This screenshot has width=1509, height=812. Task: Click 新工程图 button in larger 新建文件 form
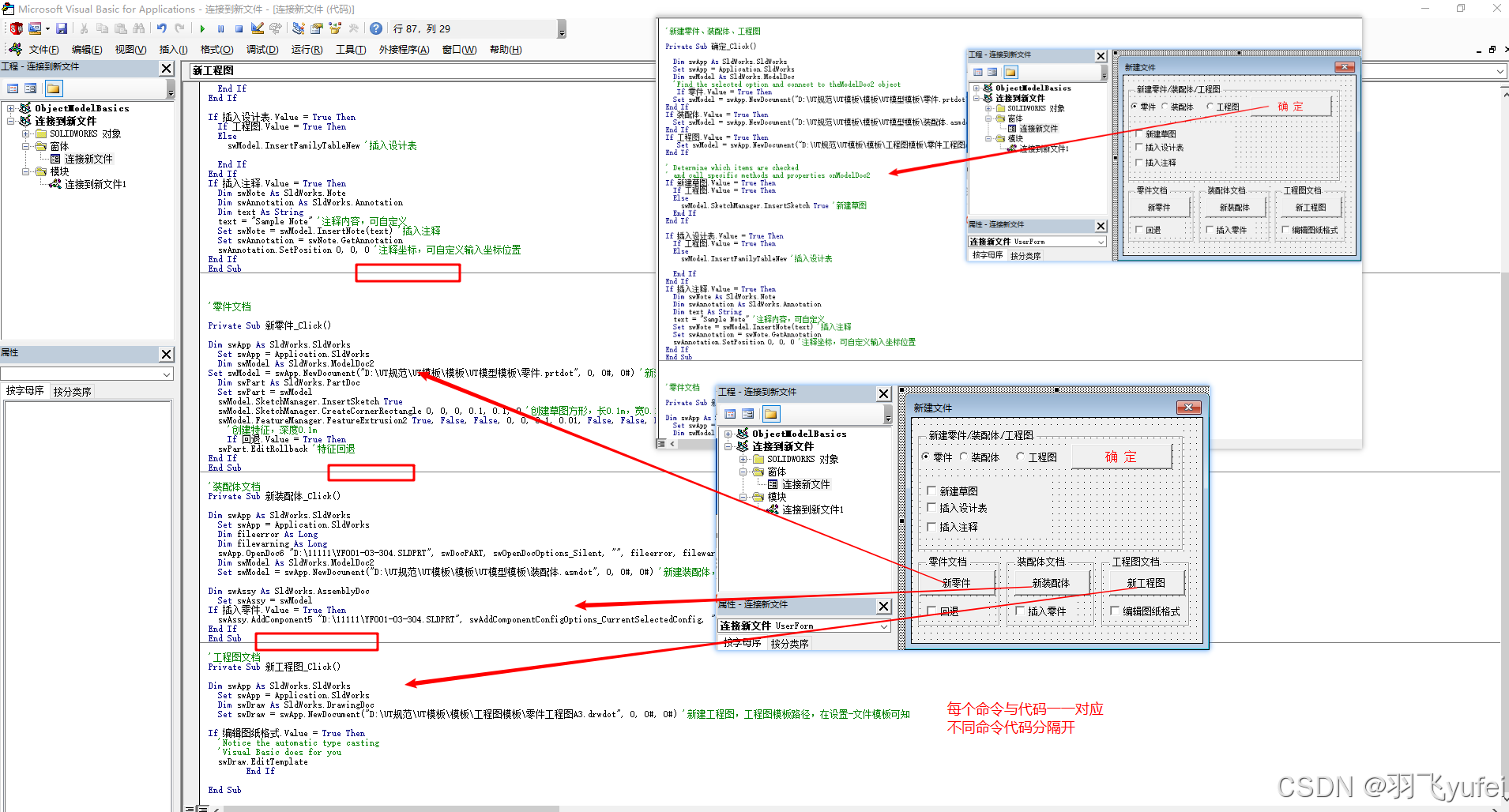click(x=1146, y=583)
